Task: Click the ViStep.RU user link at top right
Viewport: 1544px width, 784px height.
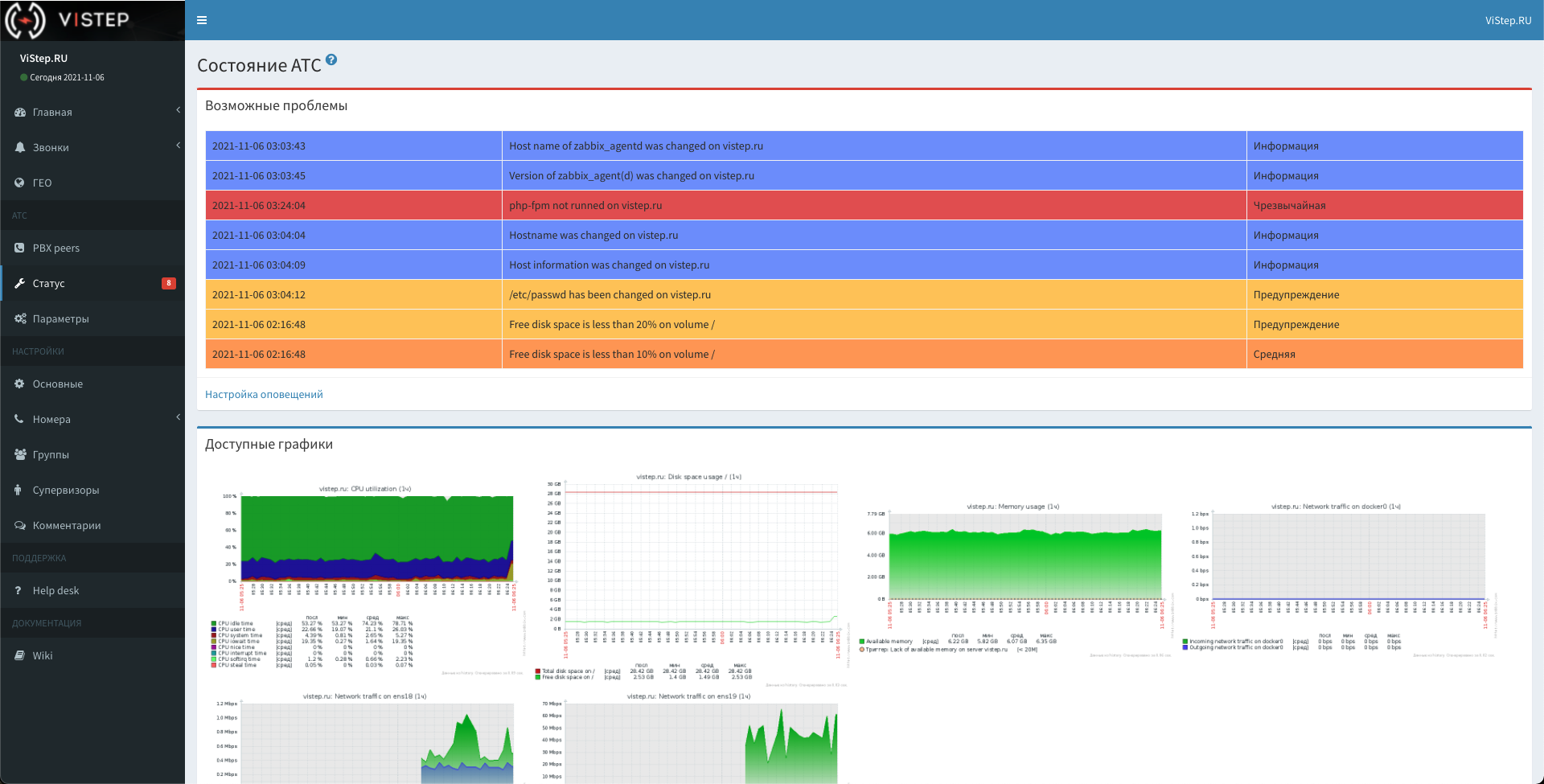Action: click(x=1508, y=21)
